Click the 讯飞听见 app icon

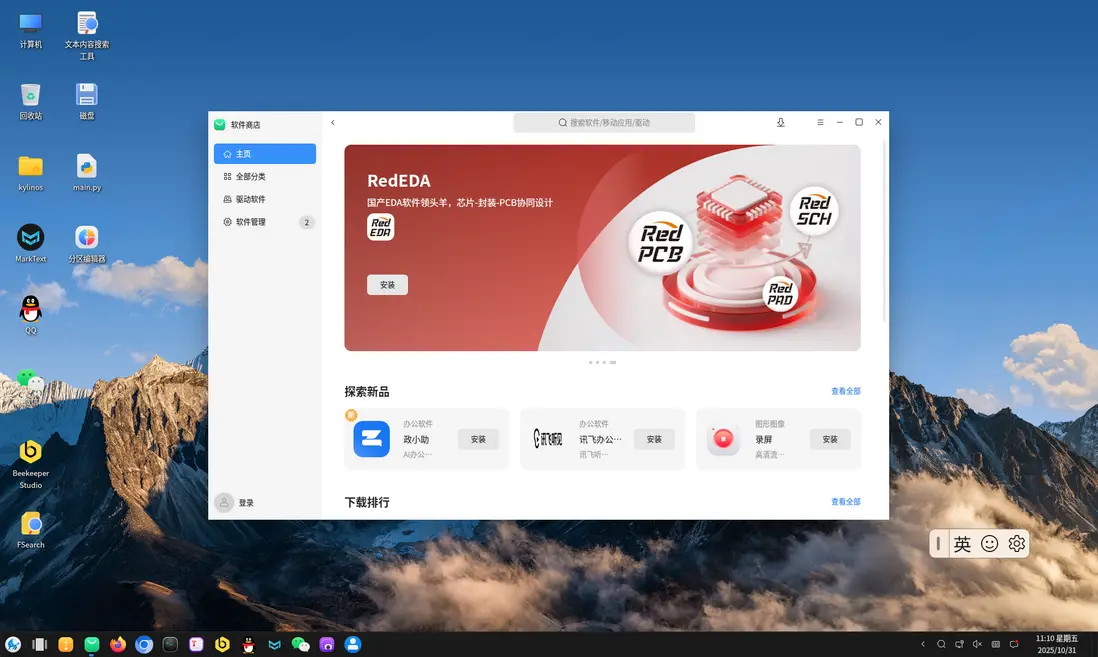pos(548,439)
